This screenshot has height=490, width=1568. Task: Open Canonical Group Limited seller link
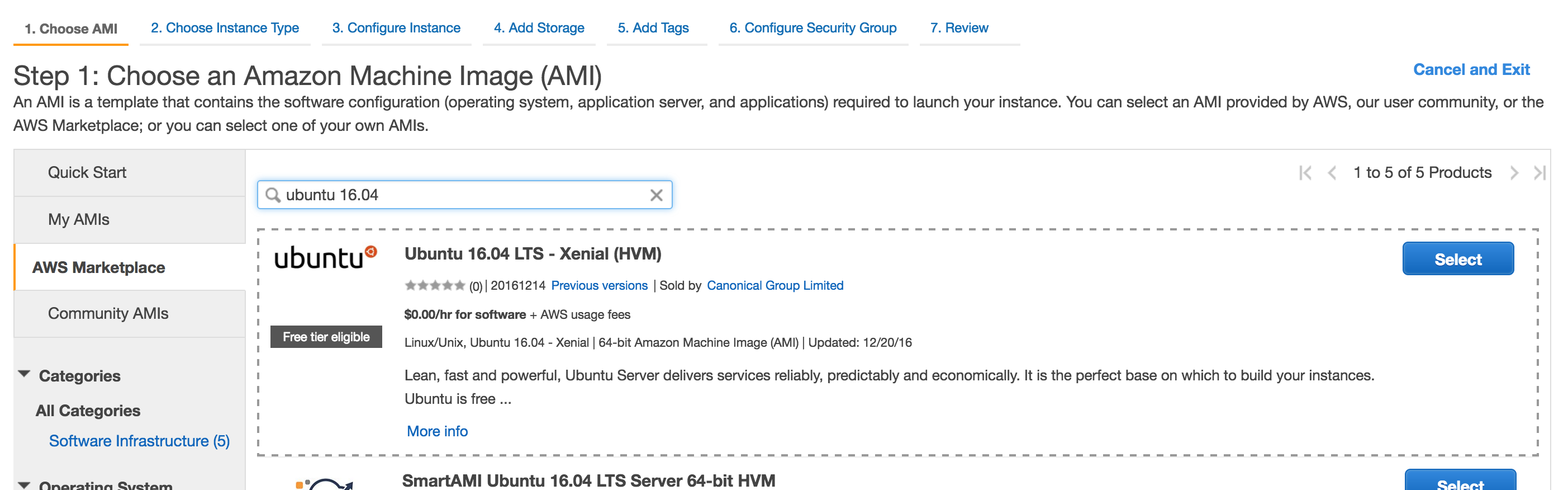coord(775,286)
